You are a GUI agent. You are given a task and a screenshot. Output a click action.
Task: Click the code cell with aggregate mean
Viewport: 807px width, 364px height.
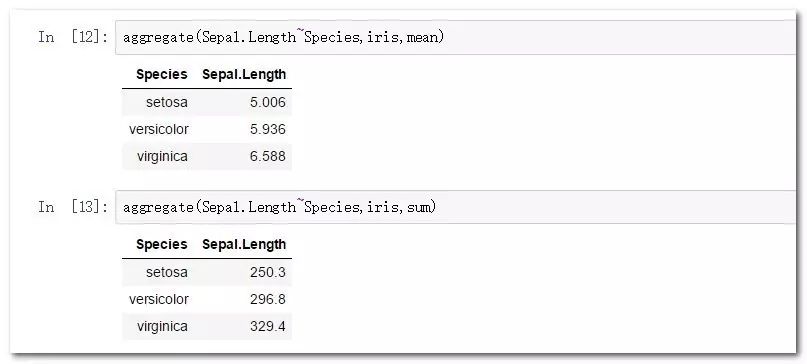click(x=455, y=38)
